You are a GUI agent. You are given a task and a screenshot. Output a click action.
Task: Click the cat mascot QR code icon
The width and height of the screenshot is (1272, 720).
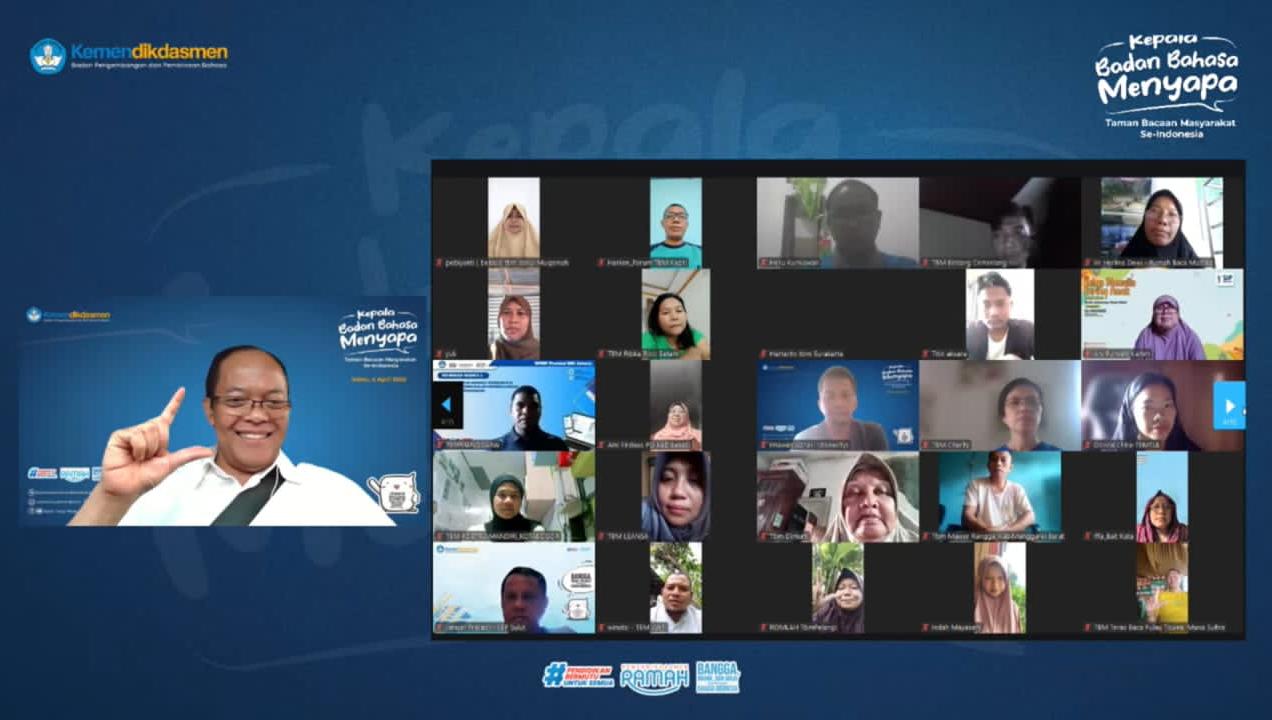[393, 492]
